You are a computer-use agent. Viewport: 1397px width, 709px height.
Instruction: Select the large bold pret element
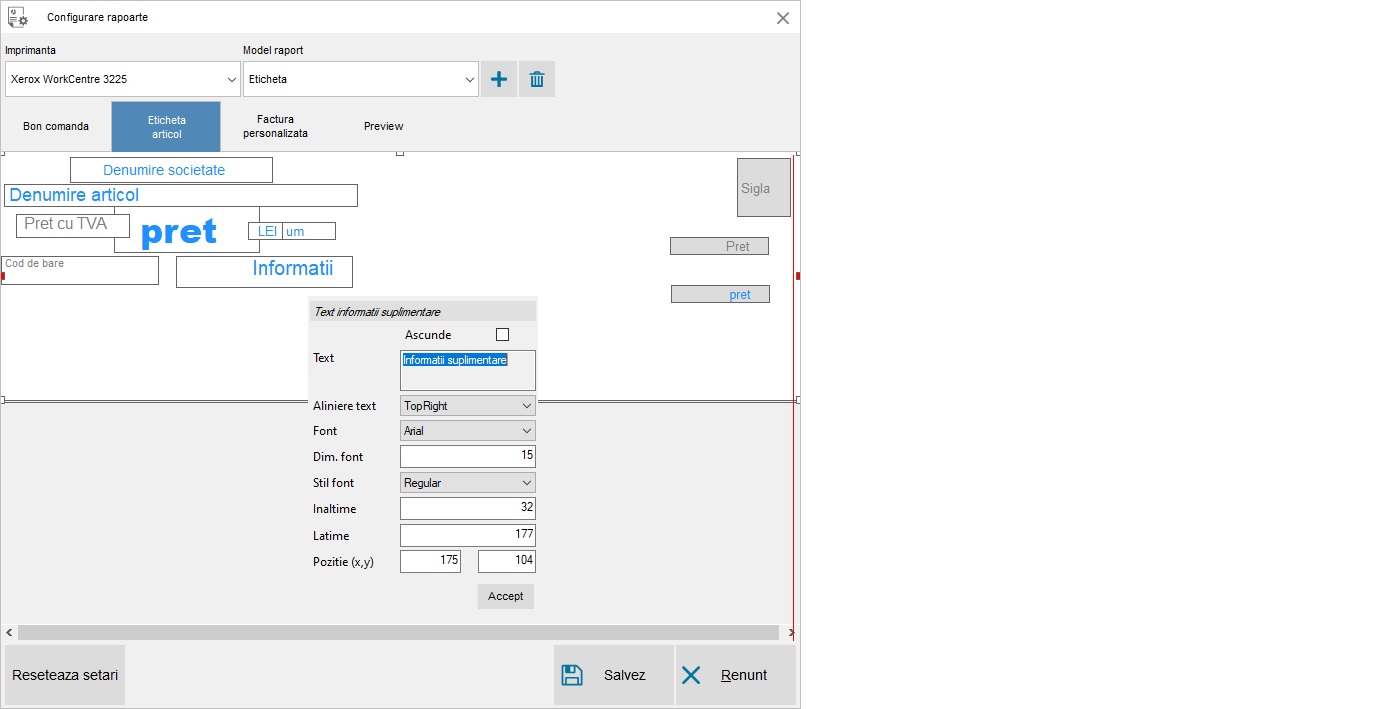click(187, 232)
